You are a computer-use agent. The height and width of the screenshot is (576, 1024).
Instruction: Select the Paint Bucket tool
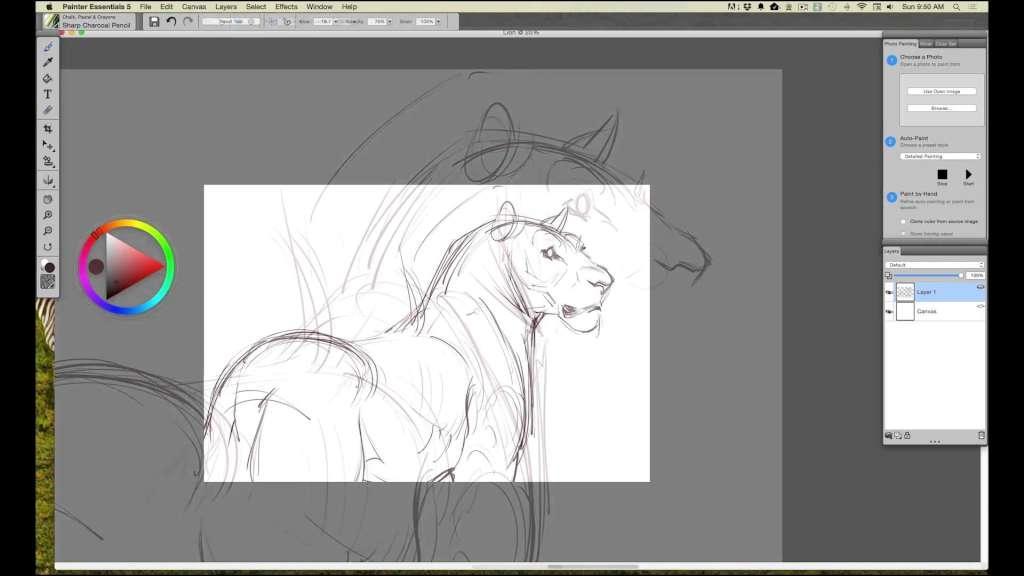click(47, 78)
